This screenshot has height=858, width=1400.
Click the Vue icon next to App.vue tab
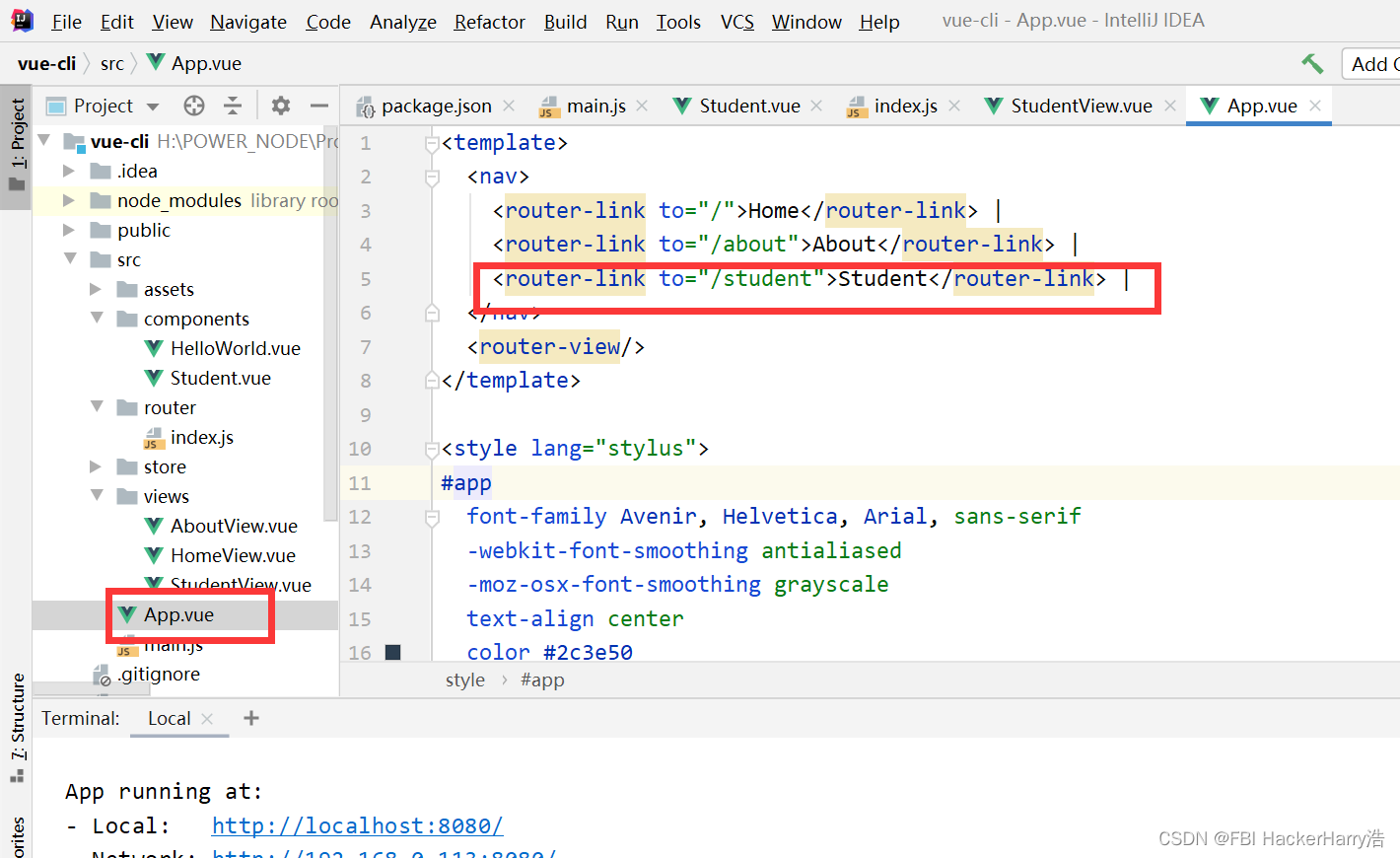[1208, 106]
